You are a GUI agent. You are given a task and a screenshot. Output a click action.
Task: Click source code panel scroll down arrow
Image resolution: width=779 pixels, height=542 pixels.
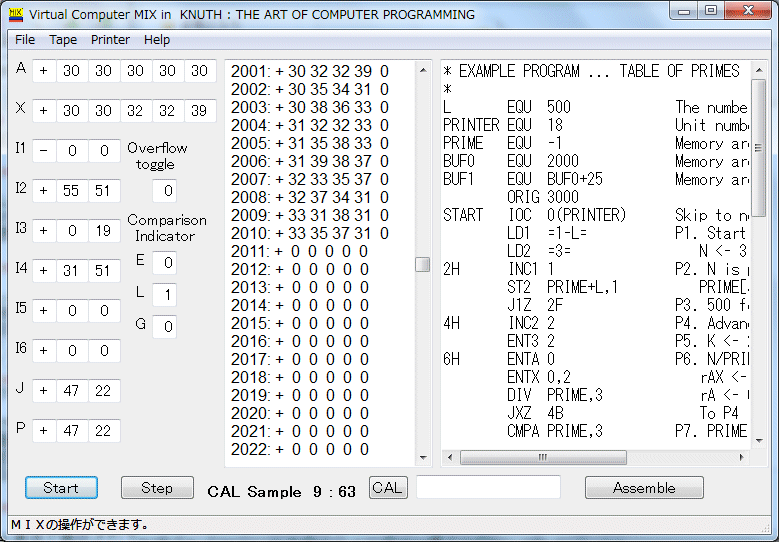[x=759, y=440]
